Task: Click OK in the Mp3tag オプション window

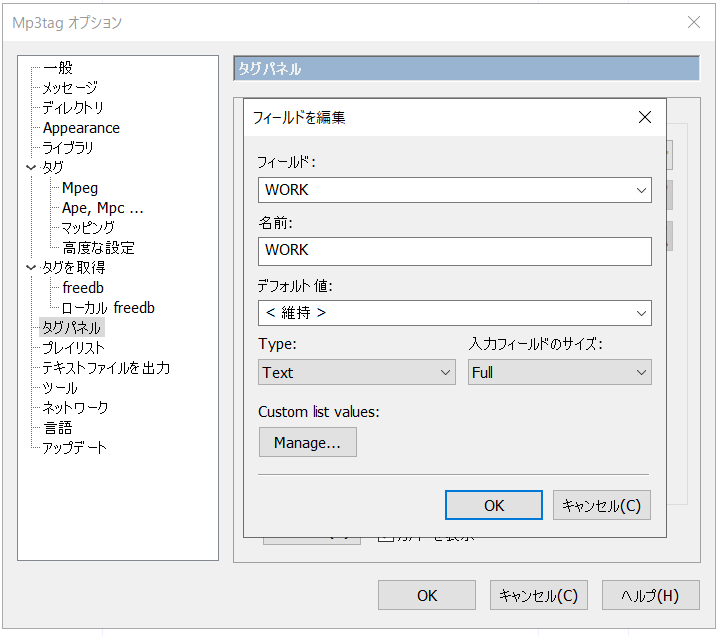Action: pos(427,595)
